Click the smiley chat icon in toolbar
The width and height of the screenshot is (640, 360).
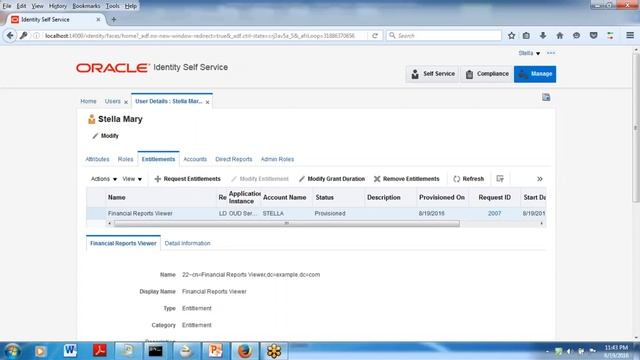click(x=576, y=36)
